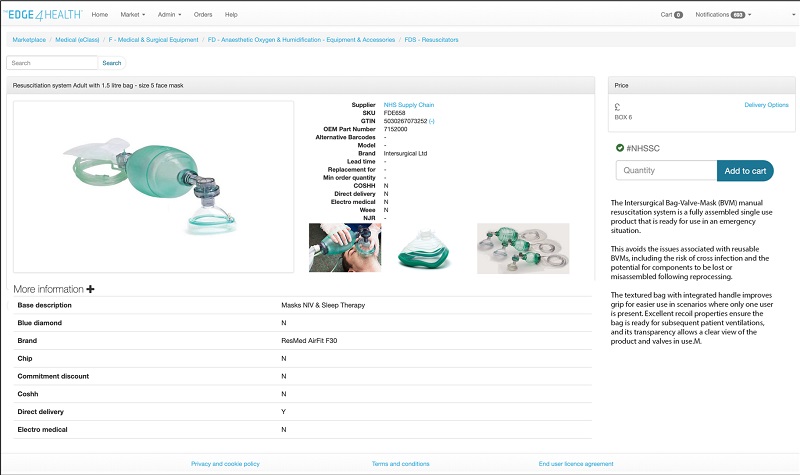This screenshot has height=475, width=800.
Task: Click Add to cart button
Action: pyautogui.click(x=745, y=171)
